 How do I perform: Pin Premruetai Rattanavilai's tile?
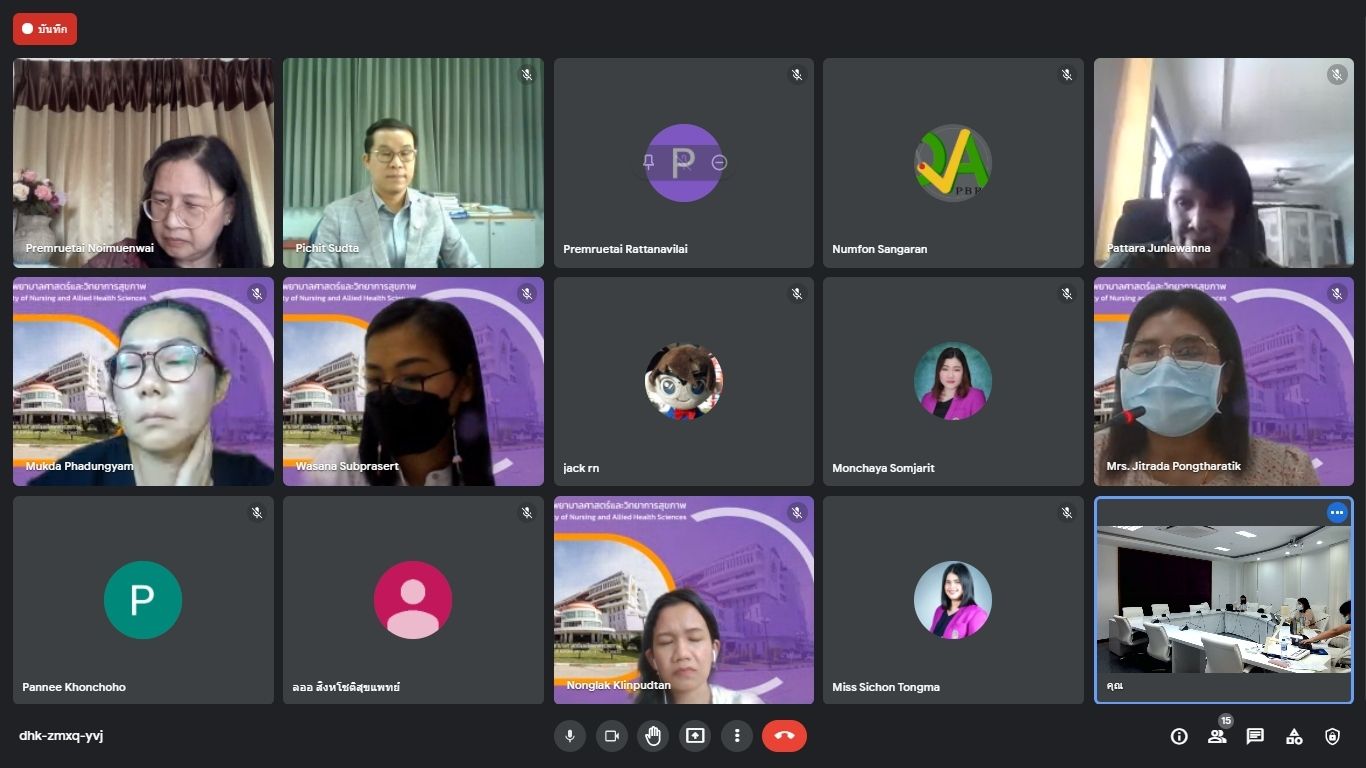[648, 162]
